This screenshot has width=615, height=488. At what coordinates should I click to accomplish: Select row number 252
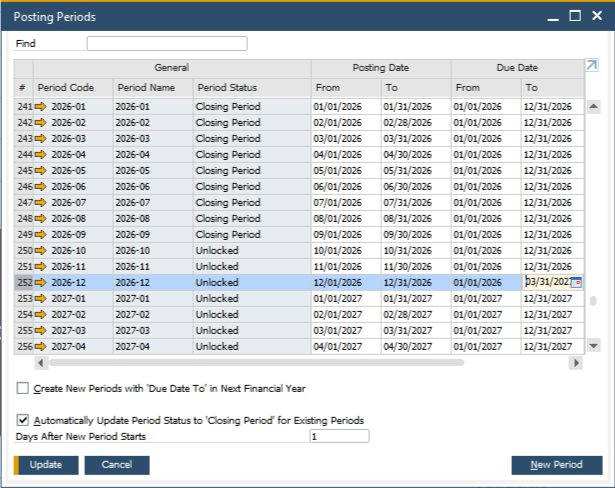pyautogui.click(x=24, y=282)
